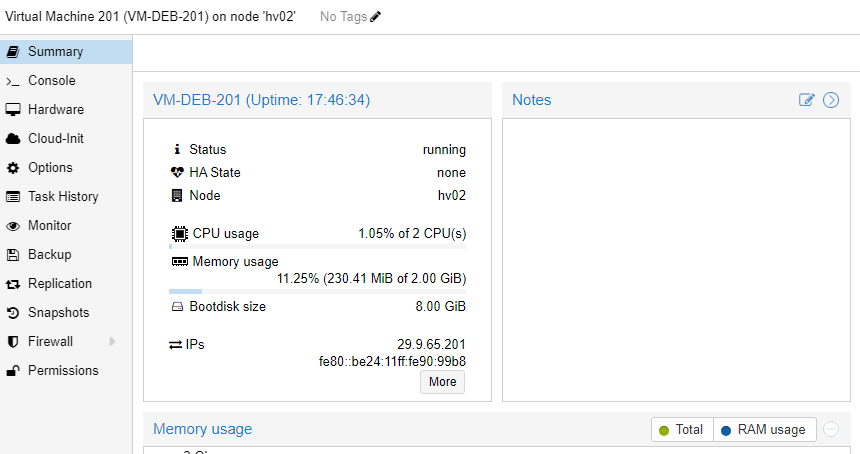This screenshot has height=454, width=860.
Task: Collapse the Notes panel with arrow icon
Action: (830, 100)
